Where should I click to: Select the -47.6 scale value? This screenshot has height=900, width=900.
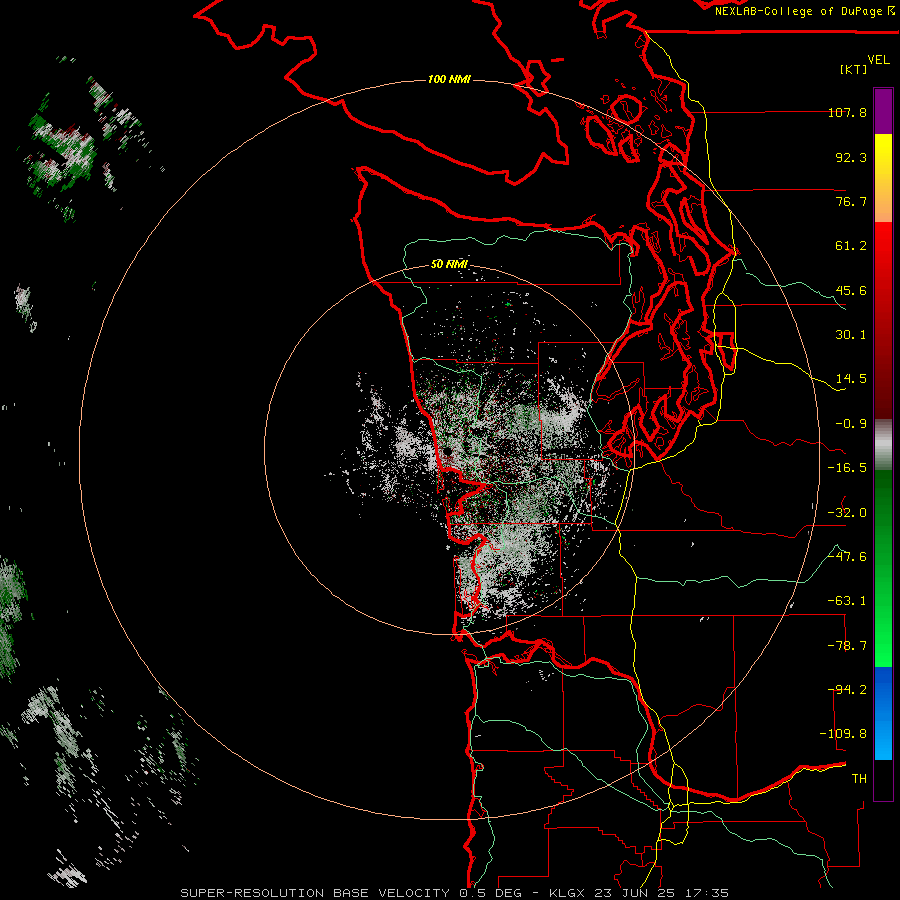click(847, 557)
